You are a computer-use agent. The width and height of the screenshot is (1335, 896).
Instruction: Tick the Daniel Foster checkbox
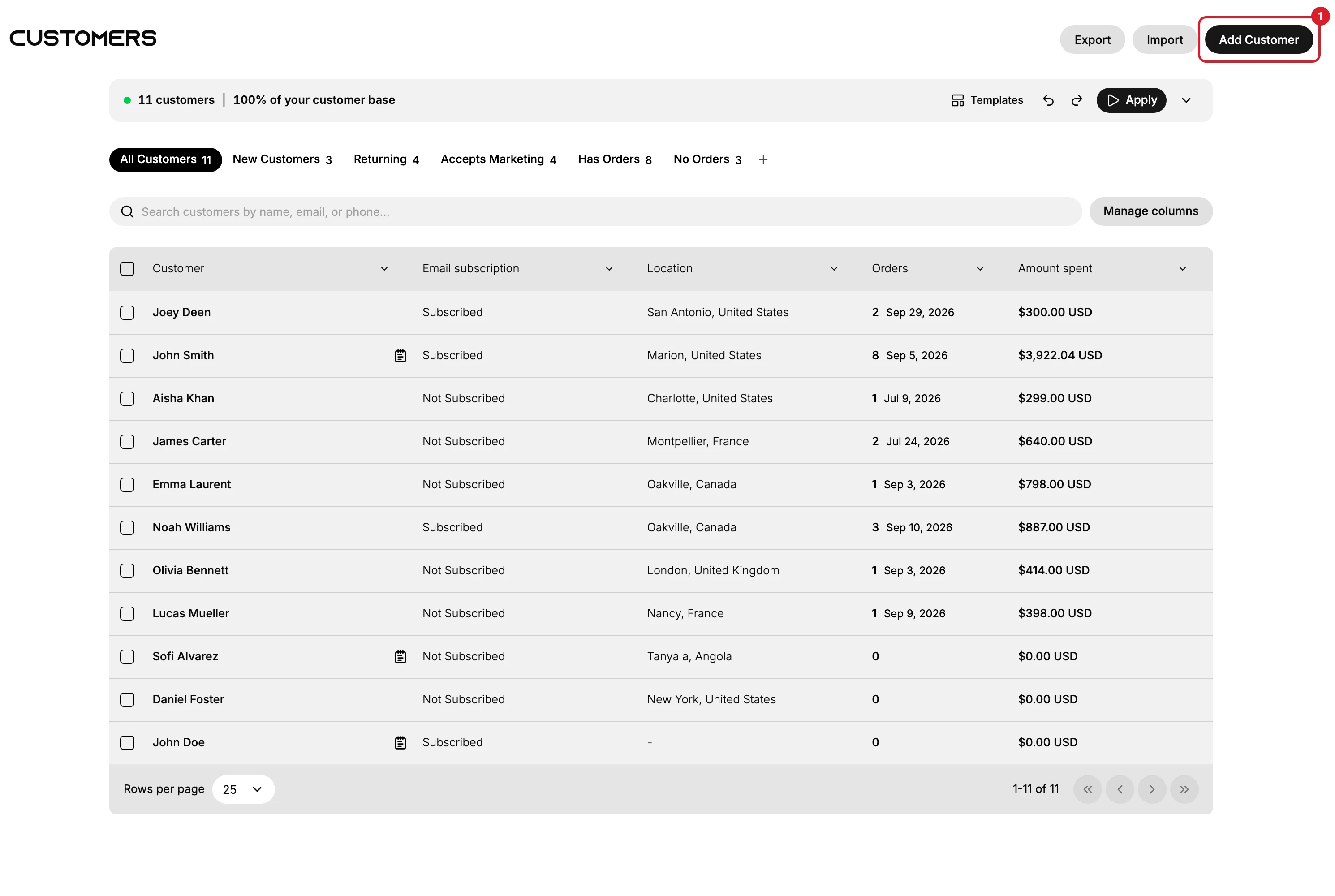pyautogui.click(x=127, y=699)
